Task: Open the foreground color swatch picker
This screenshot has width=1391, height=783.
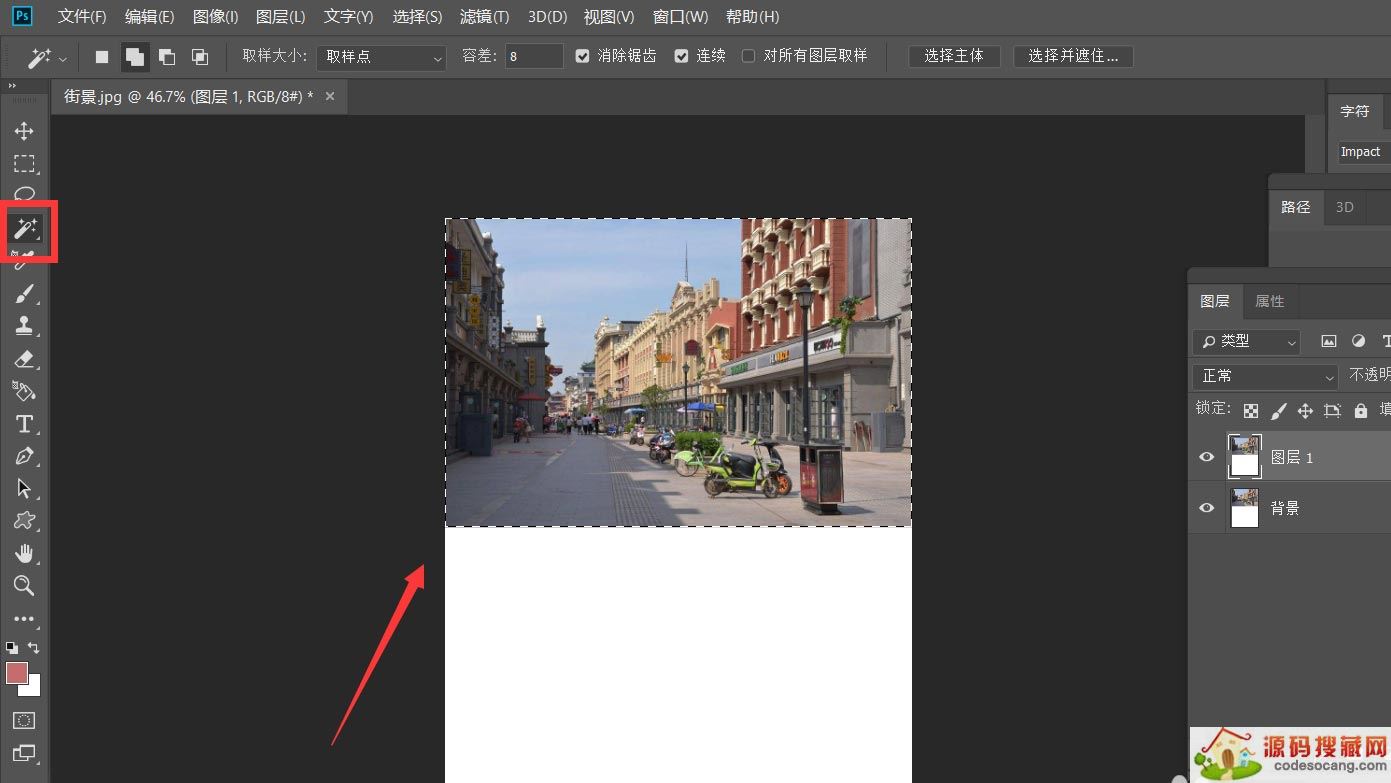Action: point(18,675)
